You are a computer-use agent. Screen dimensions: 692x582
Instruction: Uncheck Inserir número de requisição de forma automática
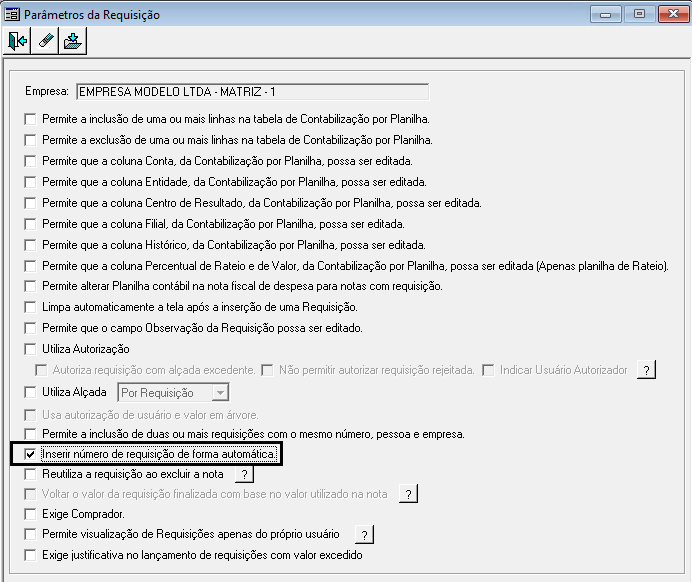30,454
